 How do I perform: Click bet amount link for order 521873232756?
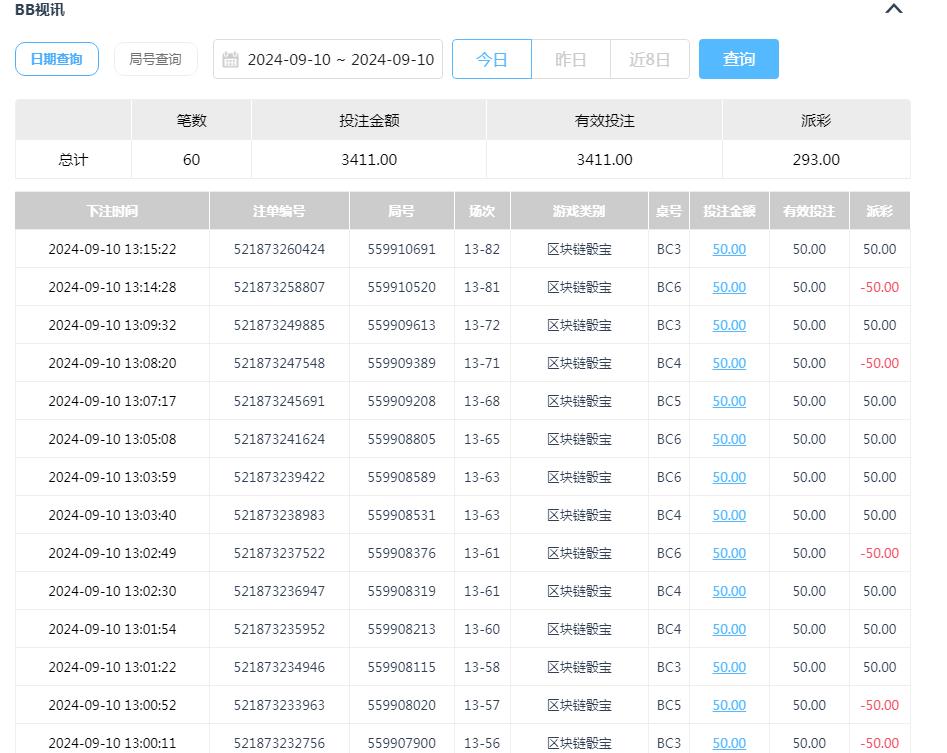click(728, 743)
